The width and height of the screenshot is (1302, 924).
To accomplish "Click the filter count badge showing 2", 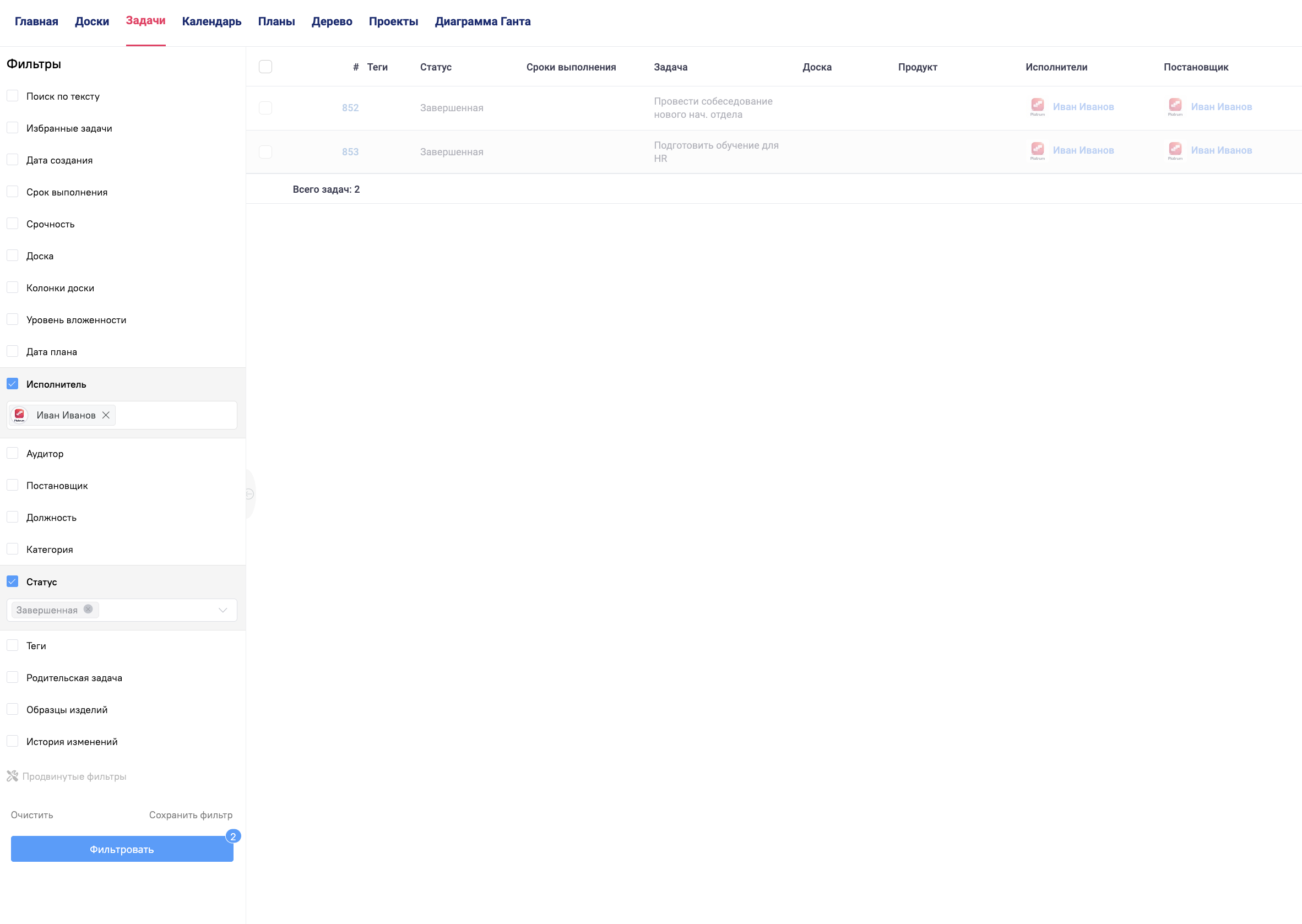I will (234, 836).
